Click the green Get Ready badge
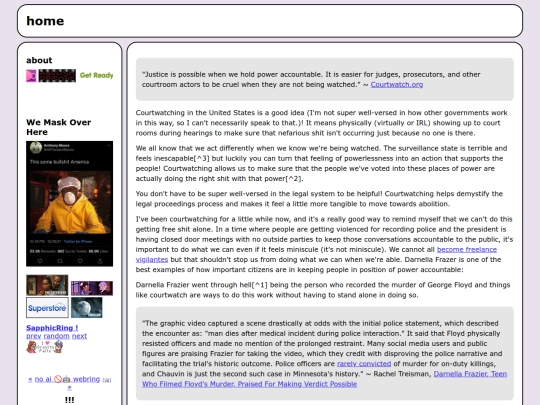 coord(96,75)
